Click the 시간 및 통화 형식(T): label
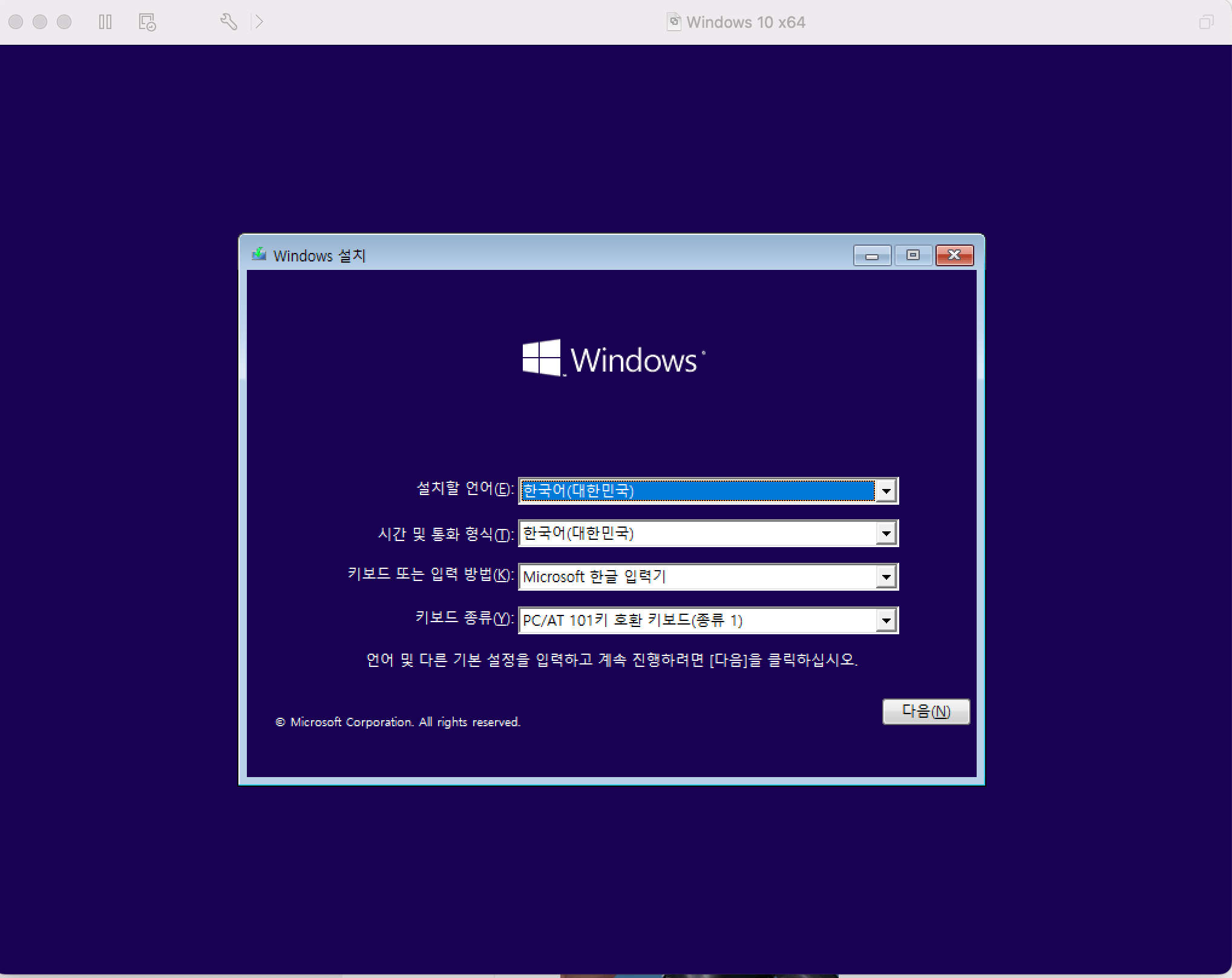 tap(446, 534)
